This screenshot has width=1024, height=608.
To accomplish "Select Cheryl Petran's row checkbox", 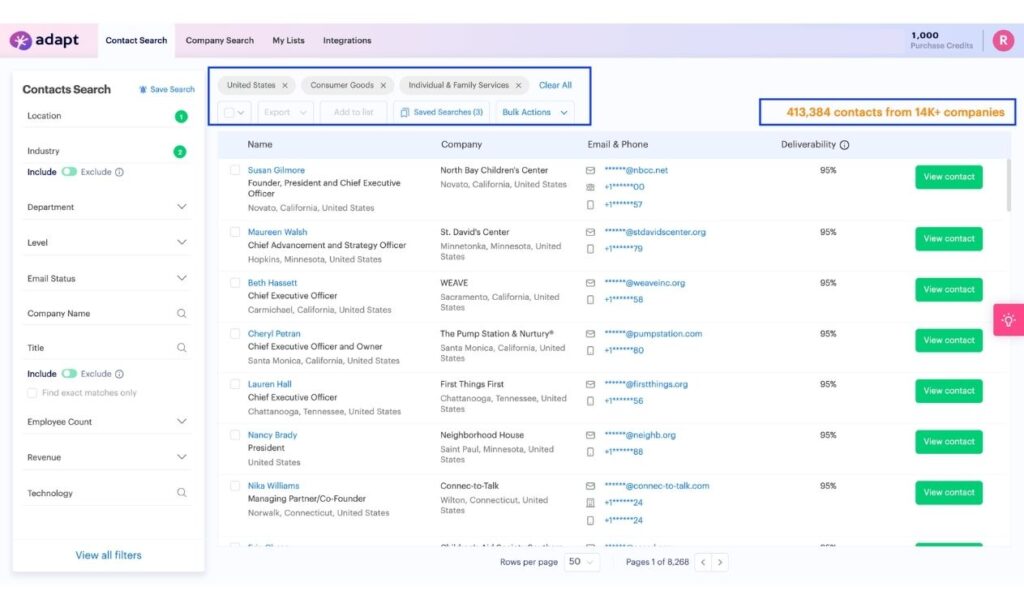I will tap(235, 334).
